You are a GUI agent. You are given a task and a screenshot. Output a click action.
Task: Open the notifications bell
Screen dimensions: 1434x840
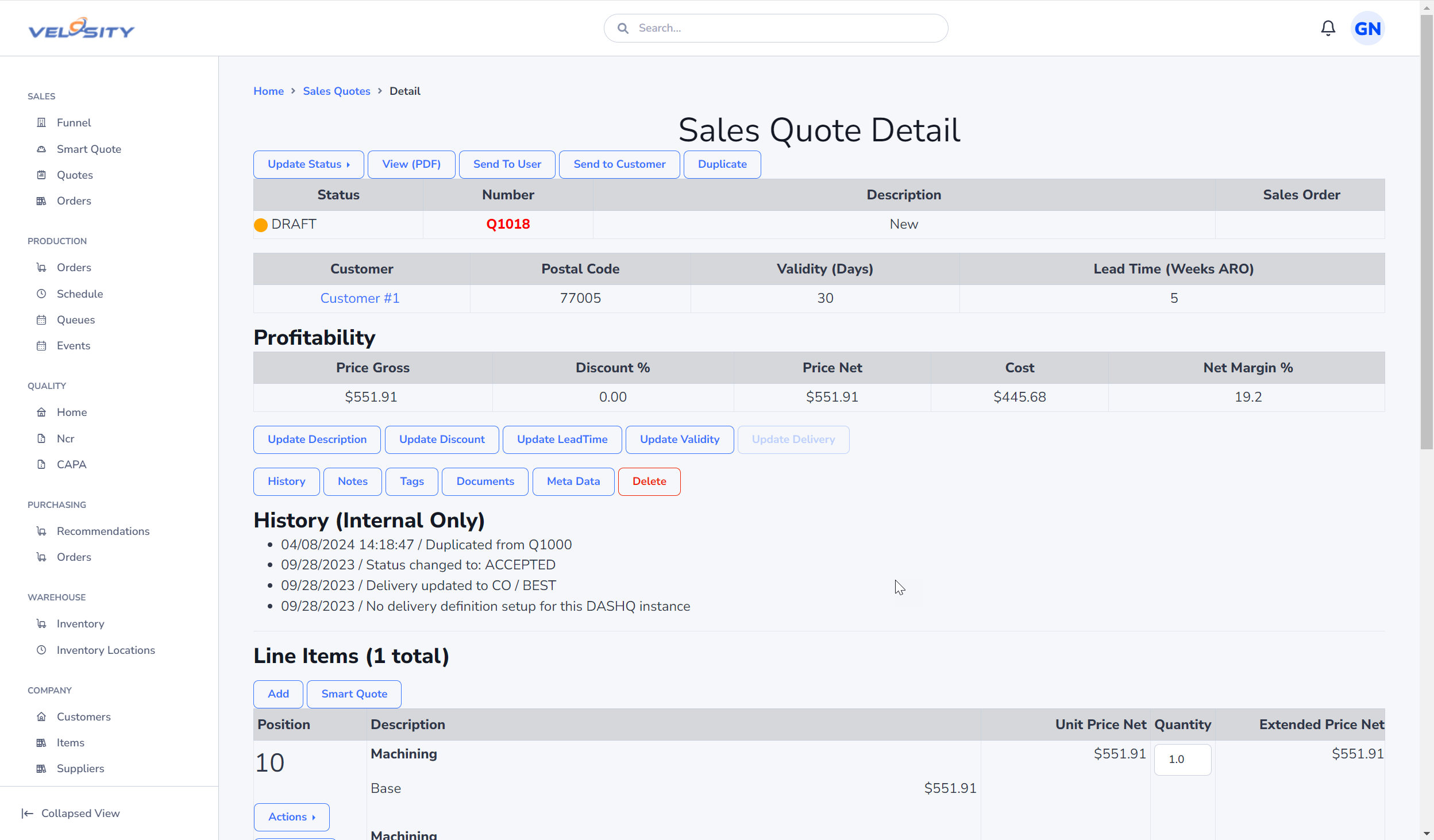pyautogui.click(x=1328, y=28)
